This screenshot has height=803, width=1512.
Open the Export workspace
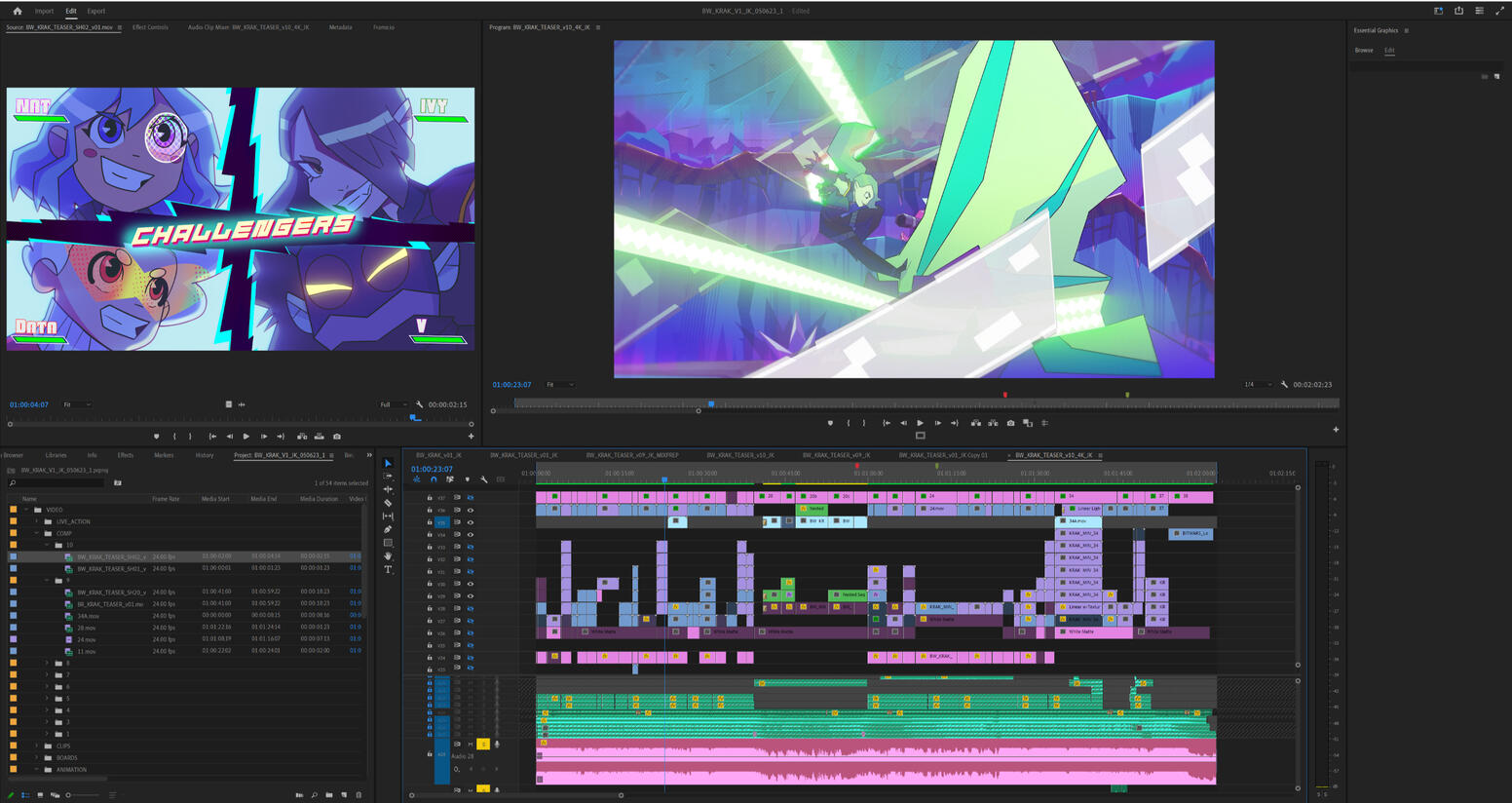(95, 11)
